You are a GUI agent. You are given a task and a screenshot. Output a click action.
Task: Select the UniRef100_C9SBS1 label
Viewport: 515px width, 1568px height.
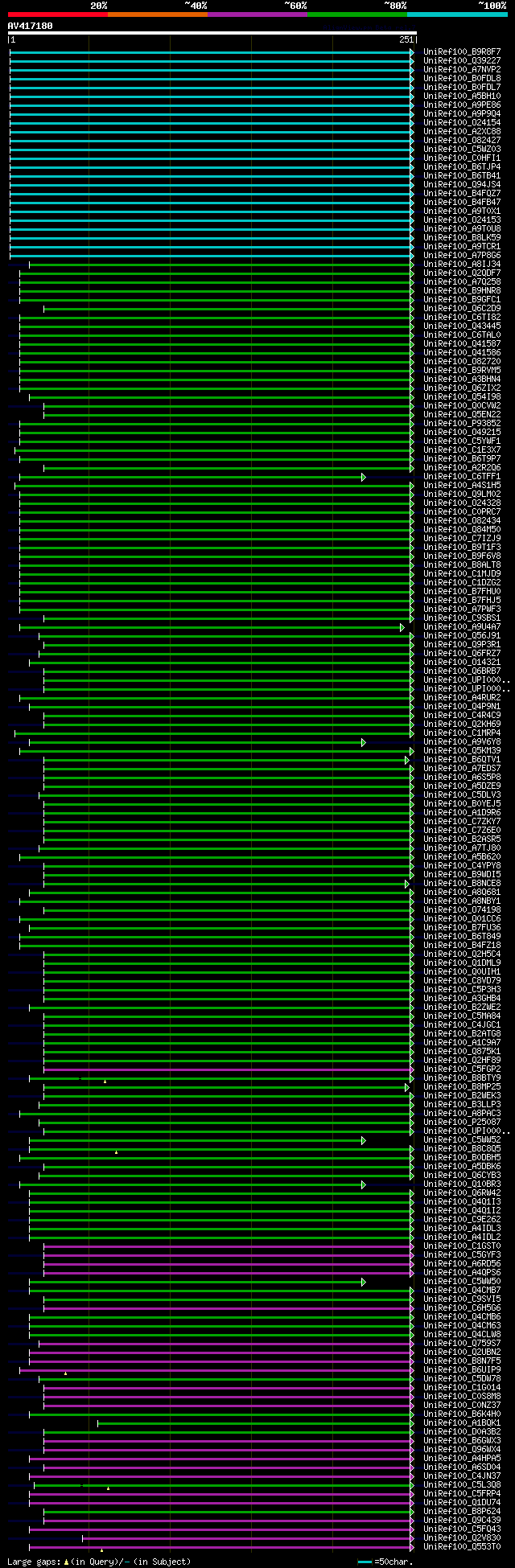[462, 618]
